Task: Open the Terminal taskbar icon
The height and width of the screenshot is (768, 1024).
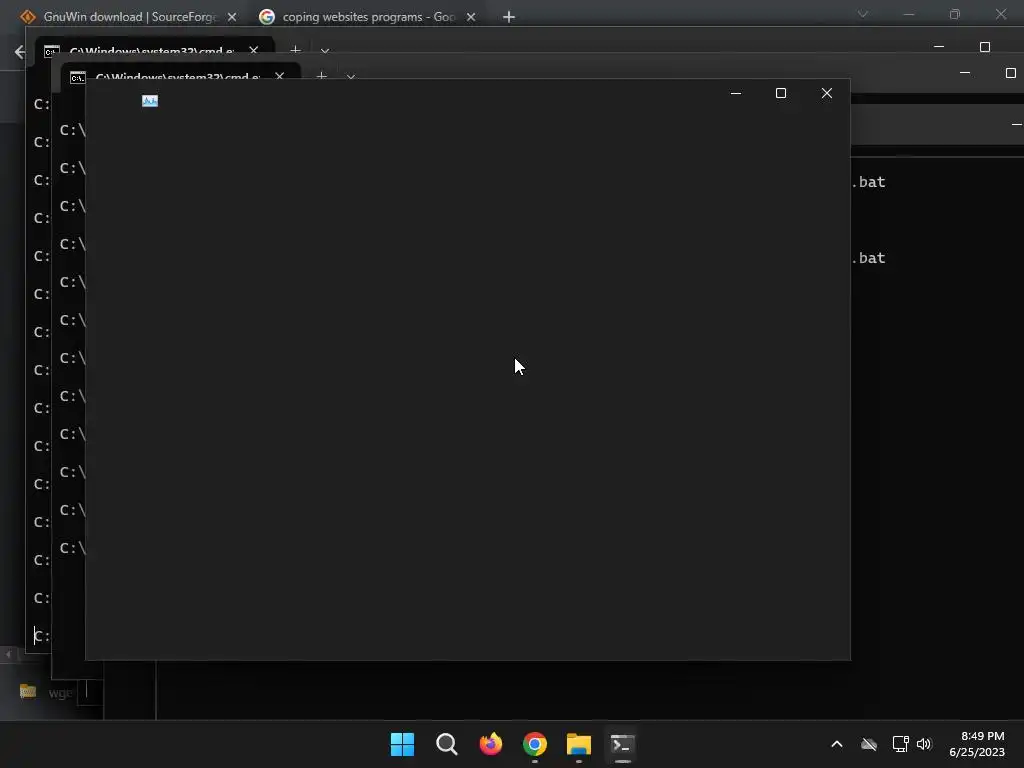Action: (622, 744)
